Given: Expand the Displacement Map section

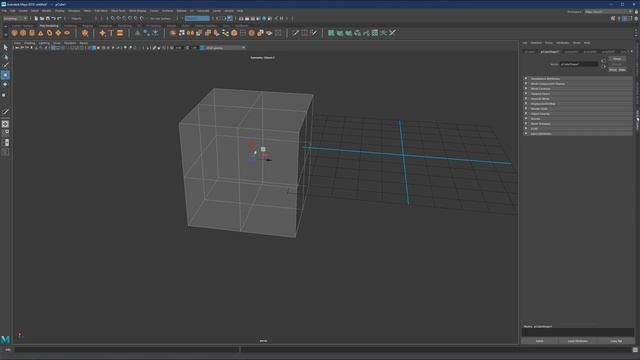Looking at the screenshot, I should 578,104.
